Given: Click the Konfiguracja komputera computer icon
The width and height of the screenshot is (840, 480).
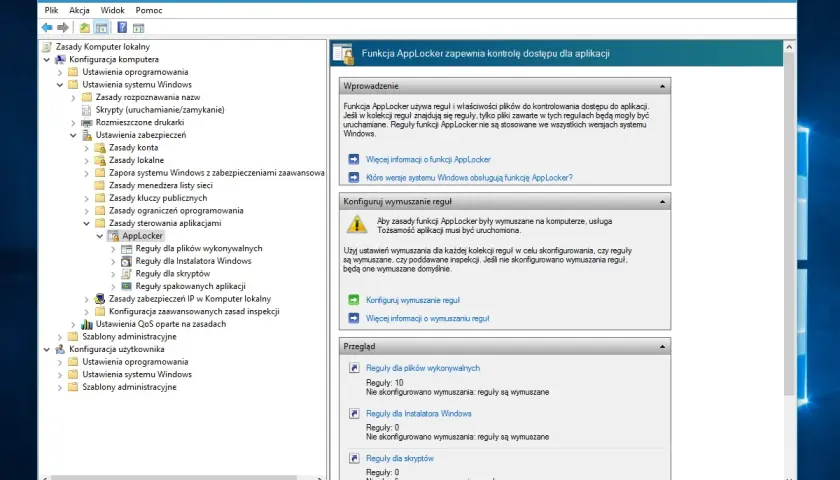Looking at the screenshot, I should click(x=61, y=59).
